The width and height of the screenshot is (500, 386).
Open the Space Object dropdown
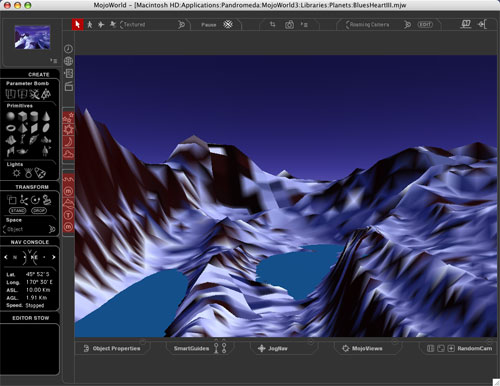click(x=29, y=229)
